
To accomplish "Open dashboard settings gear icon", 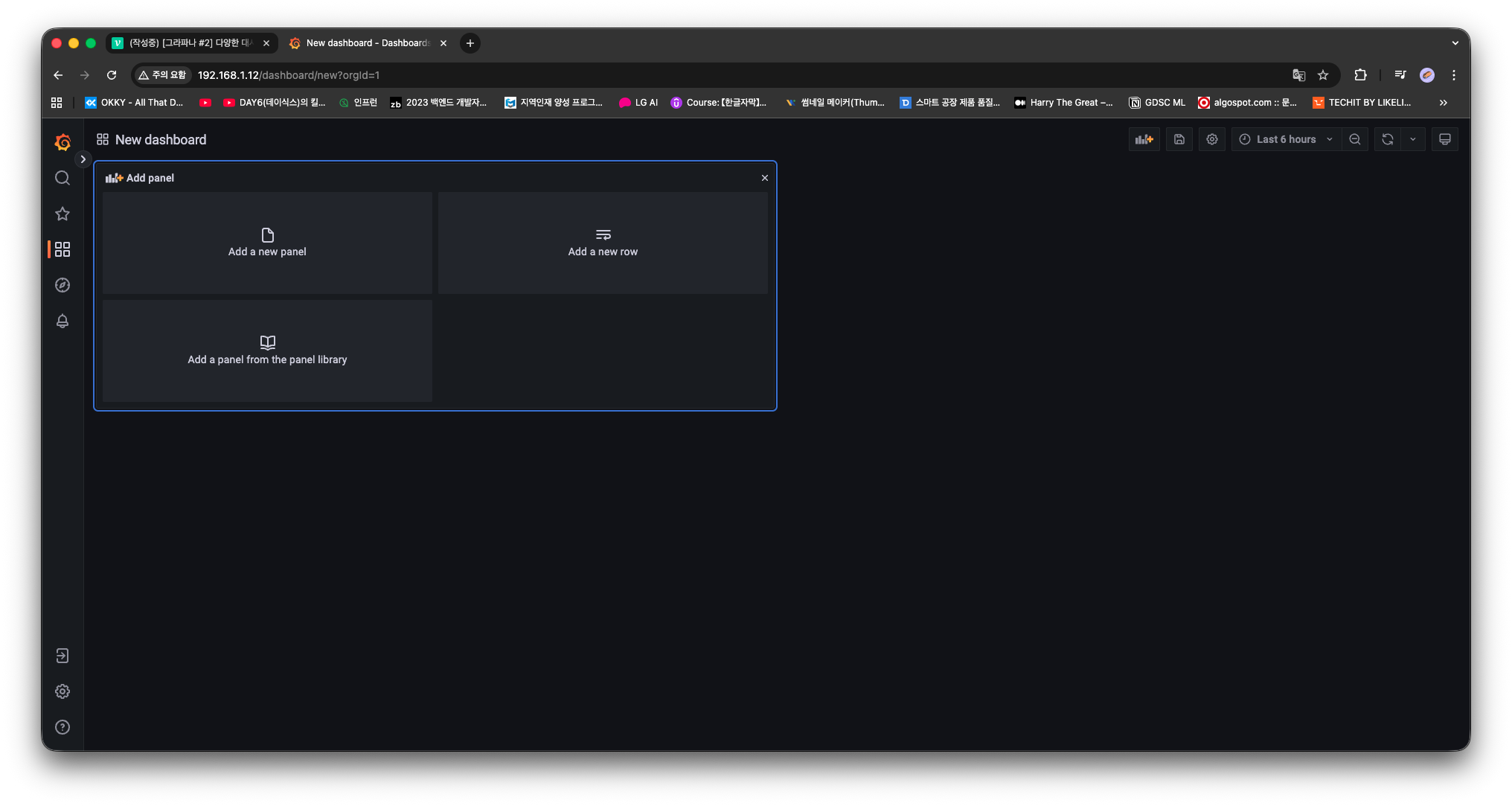I will (1212, 139).
